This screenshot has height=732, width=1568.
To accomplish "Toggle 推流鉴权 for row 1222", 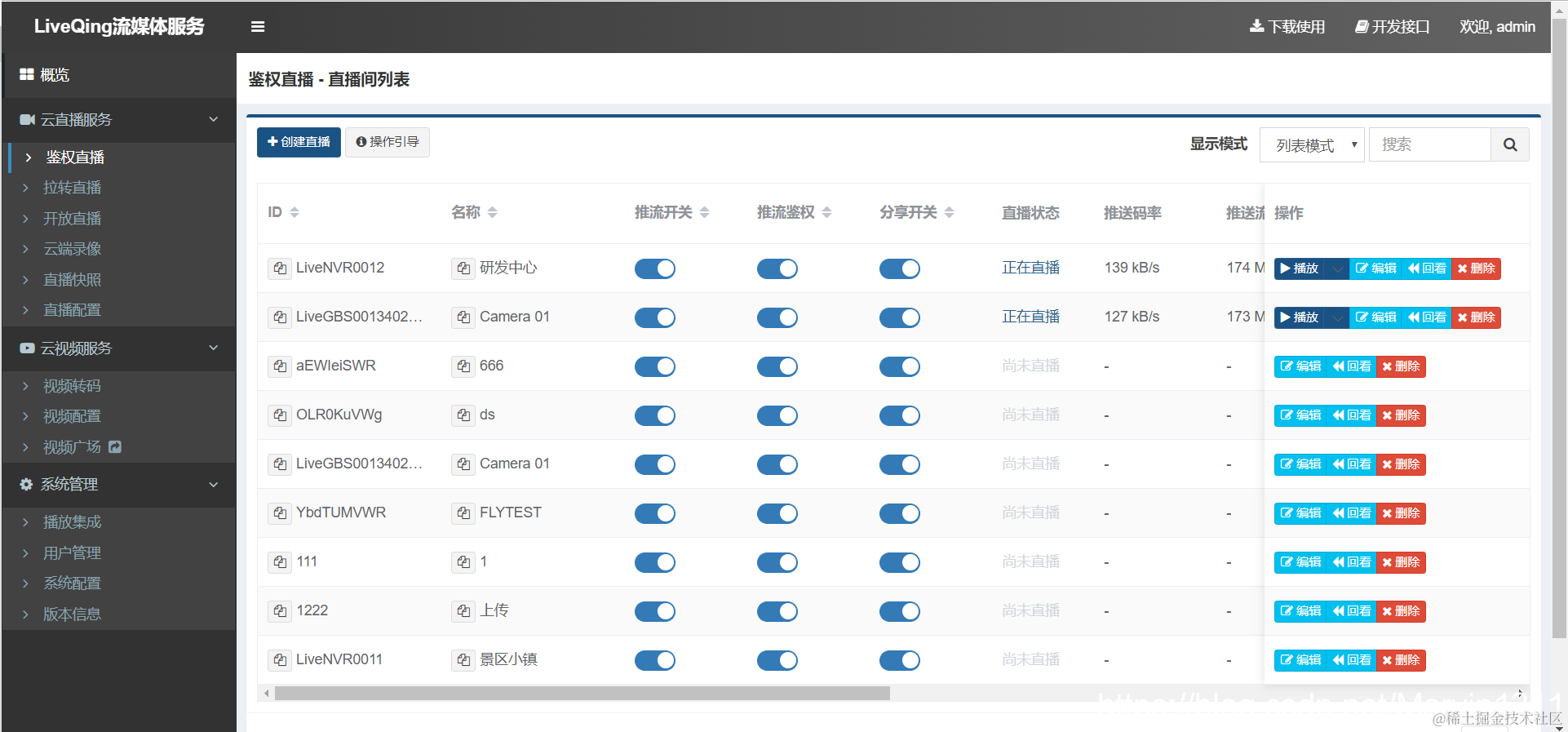I will pos(777,611).
